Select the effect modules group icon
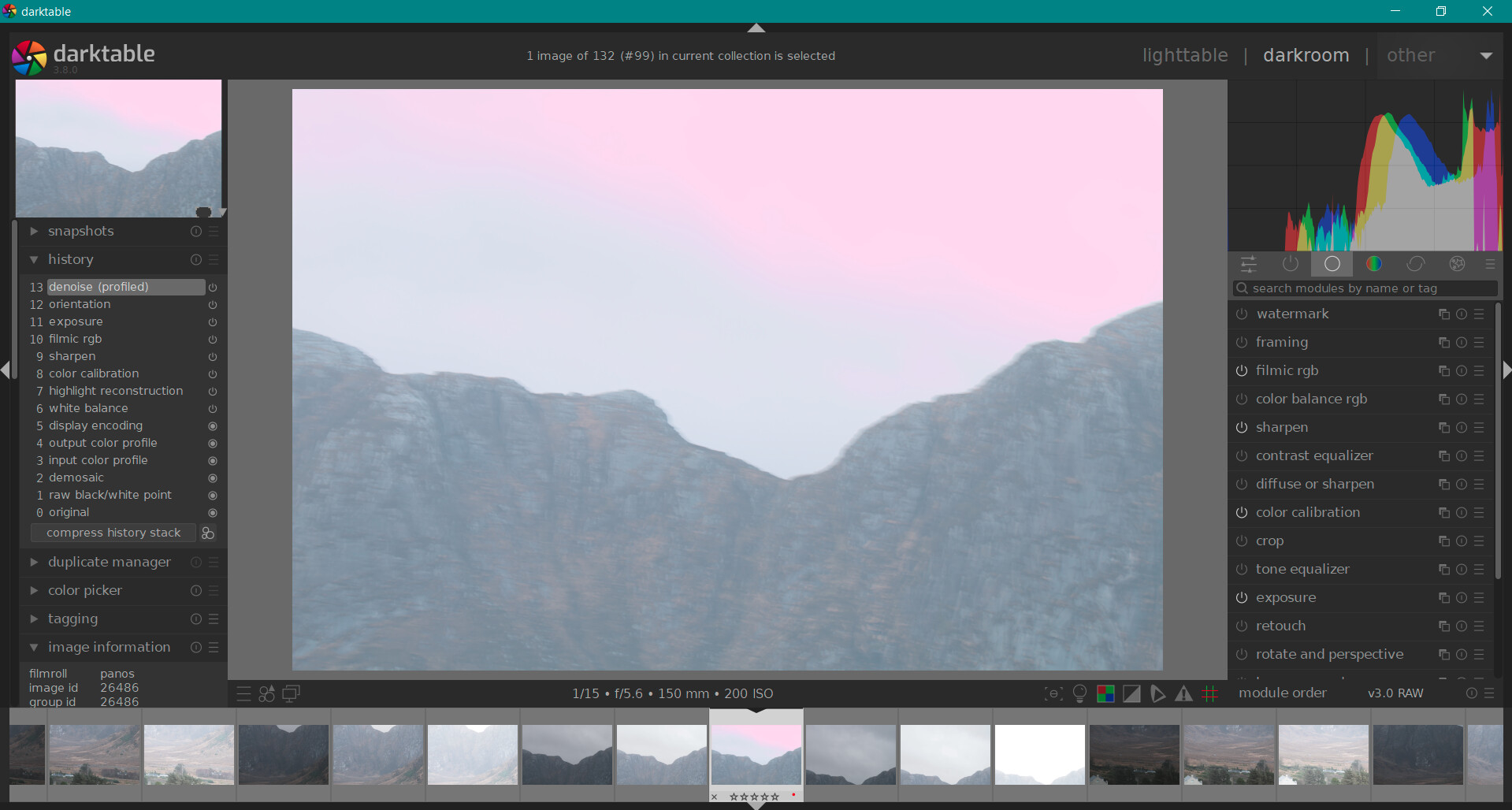Screen dimensions: 1512x810 [1458, 264]
